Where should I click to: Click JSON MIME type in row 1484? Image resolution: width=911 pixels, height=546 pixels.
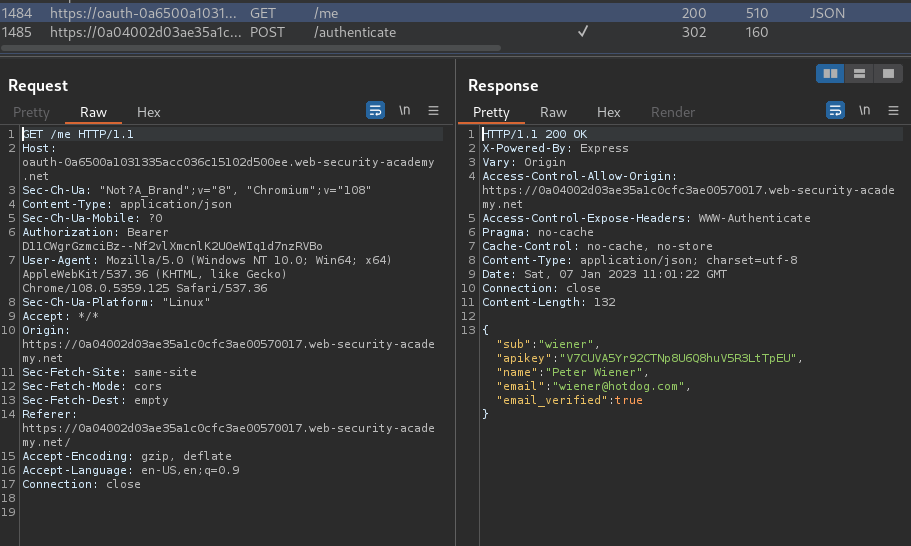pyautogui.click(x=827, y=13)
